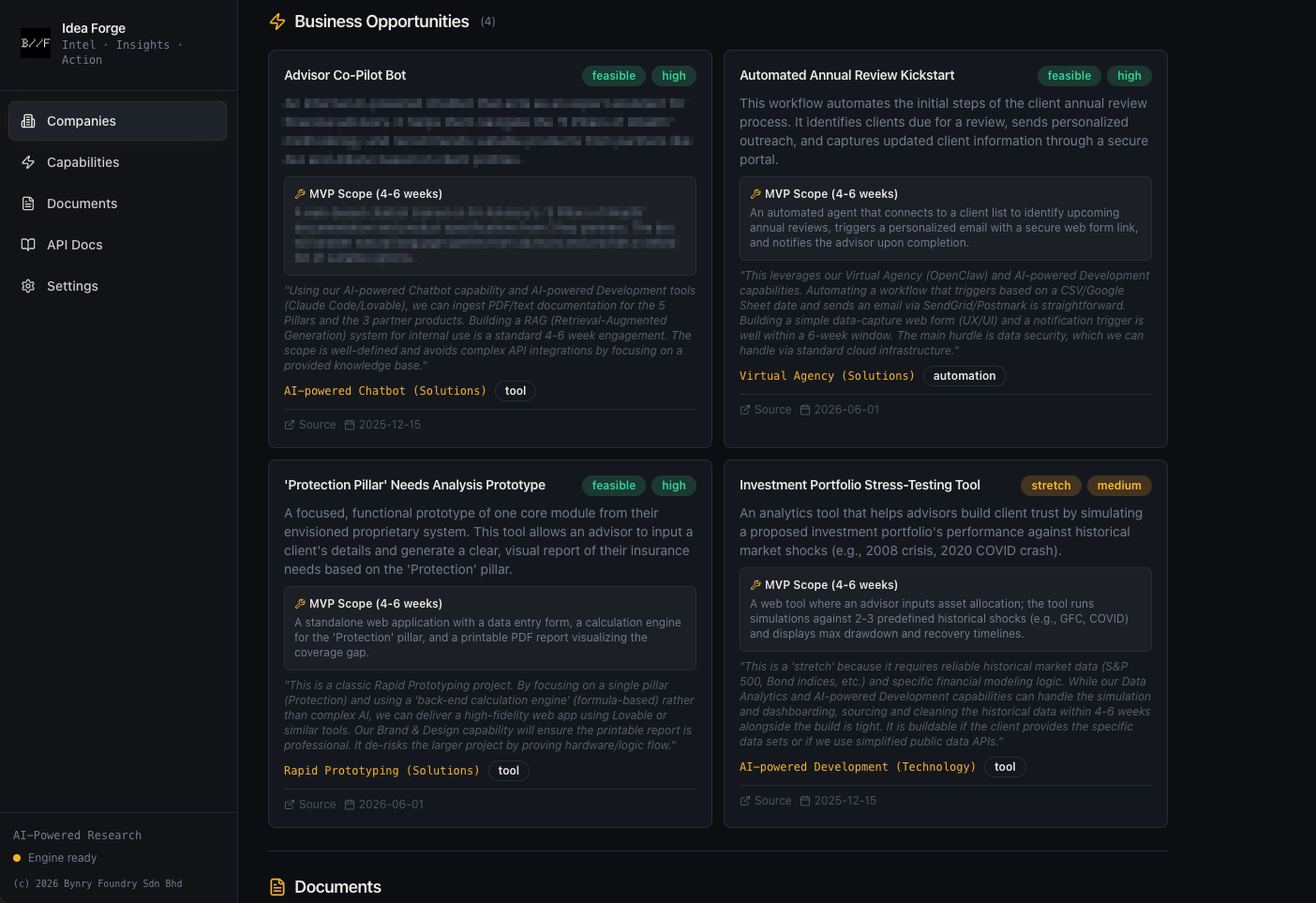1316x903 pixels.
Task: Click the stretch badge on Stress-Testing Tool
Action: click(x=1051, y=486)
